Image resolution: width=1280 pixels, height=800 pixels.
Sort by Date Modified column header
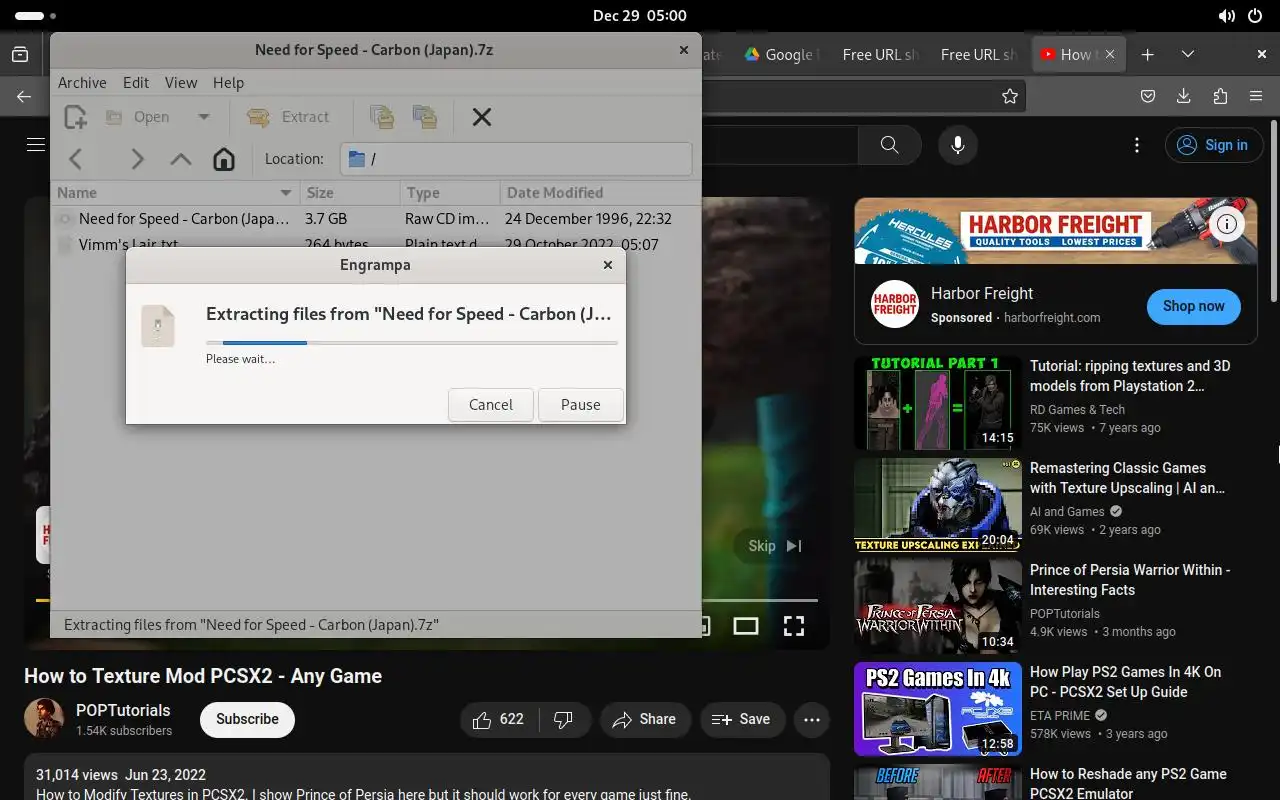[x=600, y=193]
